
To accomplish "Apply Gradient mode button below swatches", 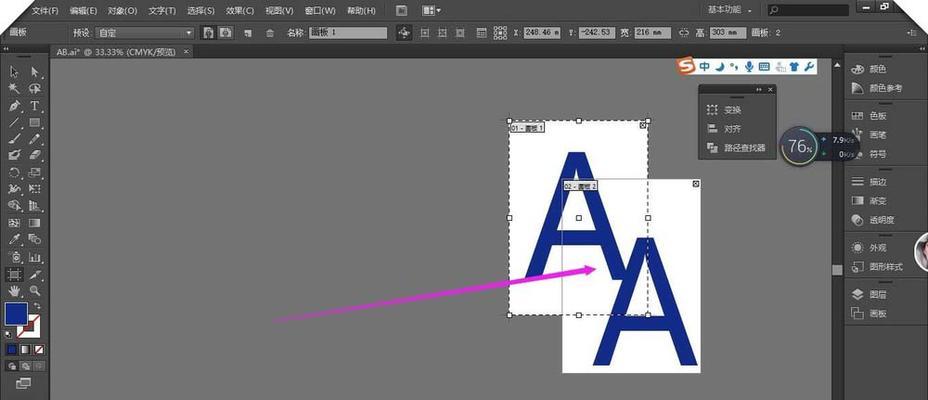I will pos(25,350).
